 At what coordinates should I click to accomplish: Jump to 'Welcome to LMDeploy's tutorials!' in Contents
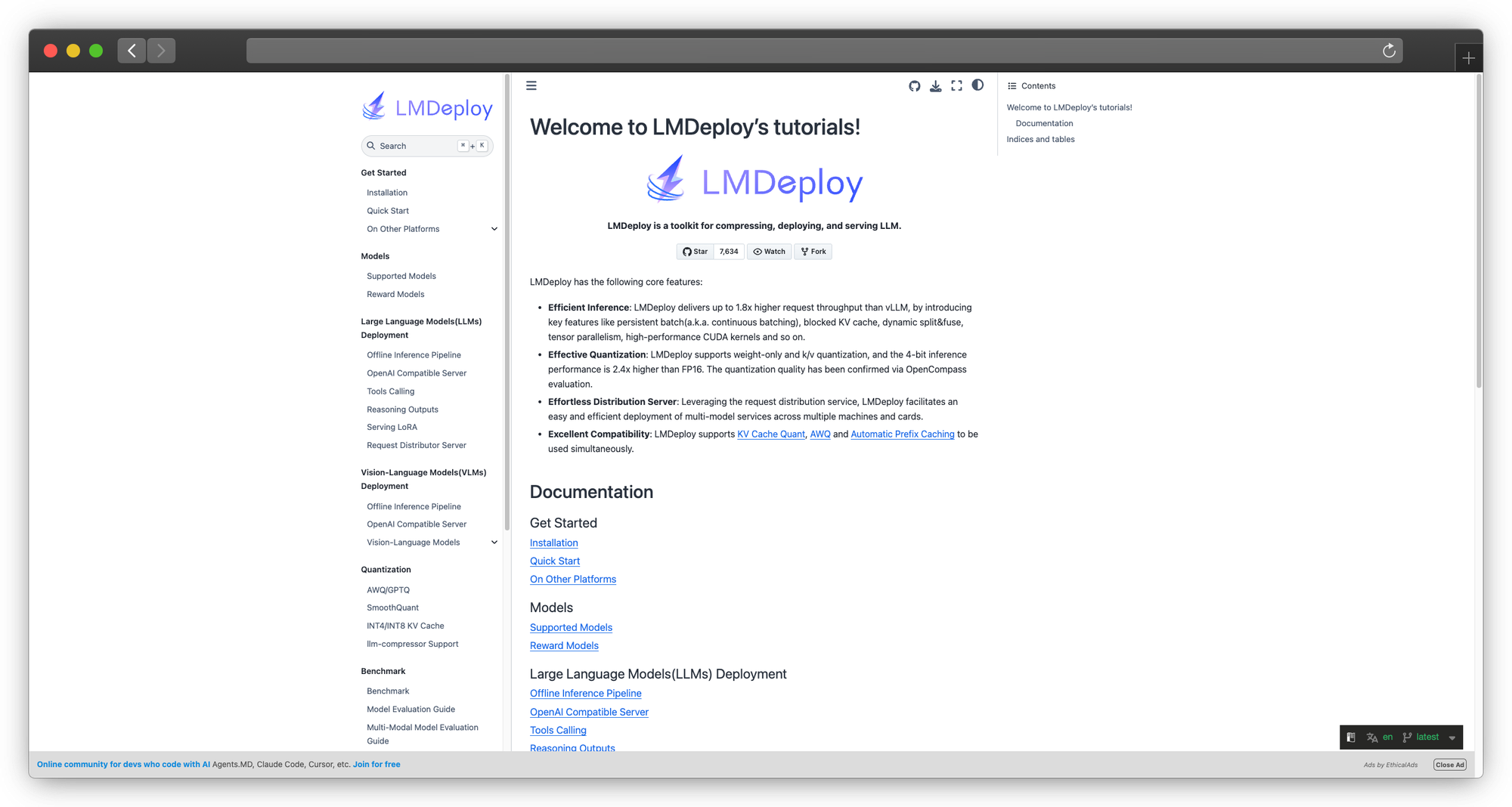(1070, 107)
